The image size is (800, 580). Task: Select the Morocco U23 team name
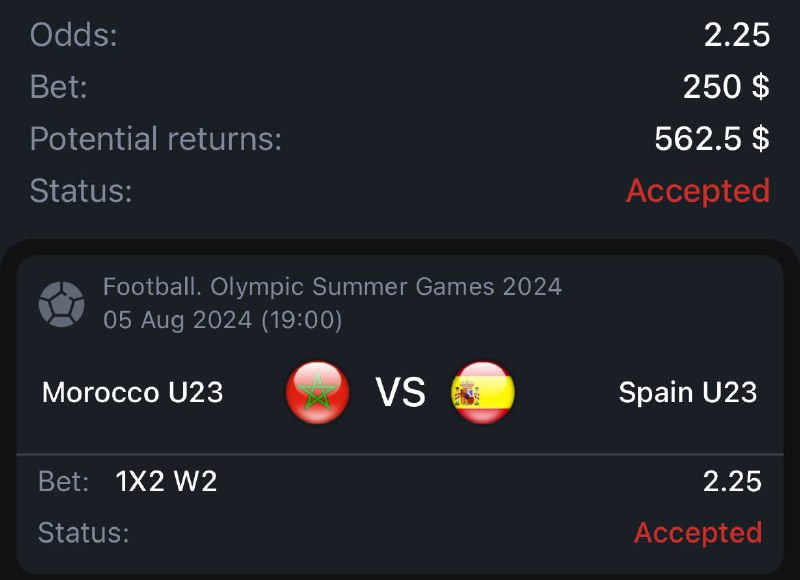pos(132,392)
